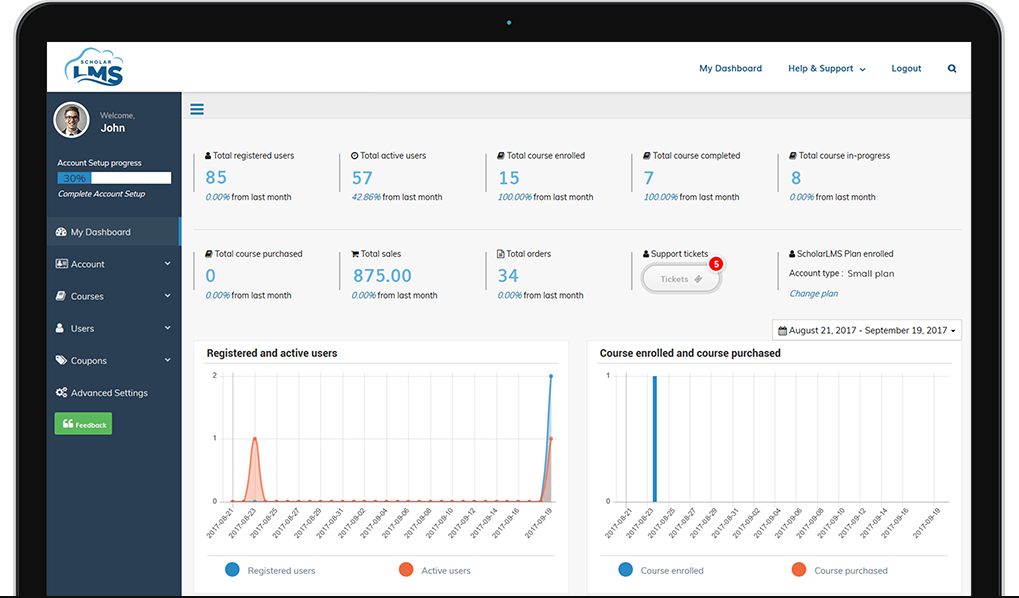The width and height of the screenshot is (1019, 598).
Task: Click John's profile avatar photo
Action: point(70,119)
